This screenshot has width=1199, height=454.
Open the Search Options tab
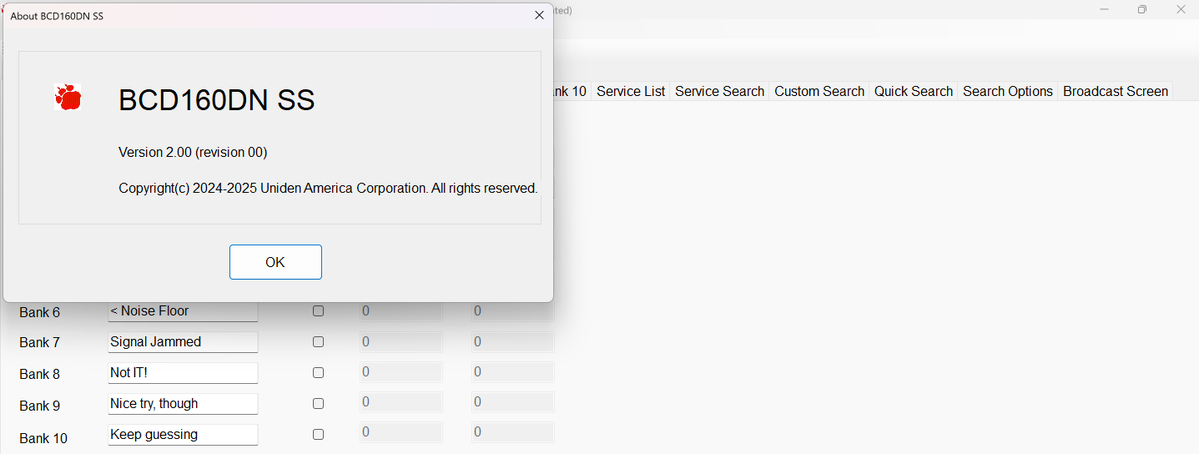click(x=1008, y=91)
